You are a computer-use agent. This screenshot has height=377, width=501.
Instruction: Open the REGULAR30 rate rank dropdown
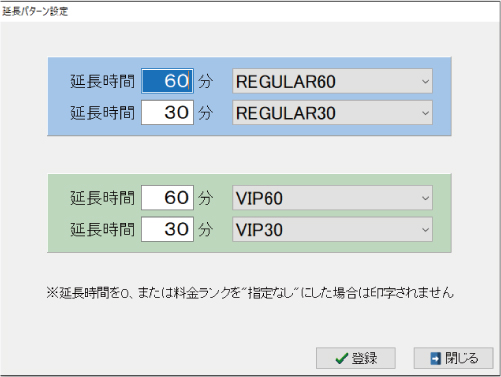pos(332,113)
